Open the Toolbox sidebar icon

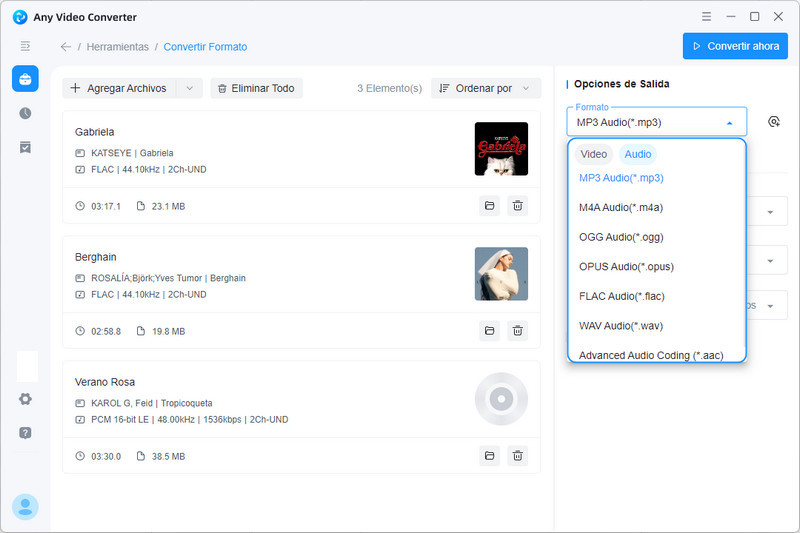point(25,79)
